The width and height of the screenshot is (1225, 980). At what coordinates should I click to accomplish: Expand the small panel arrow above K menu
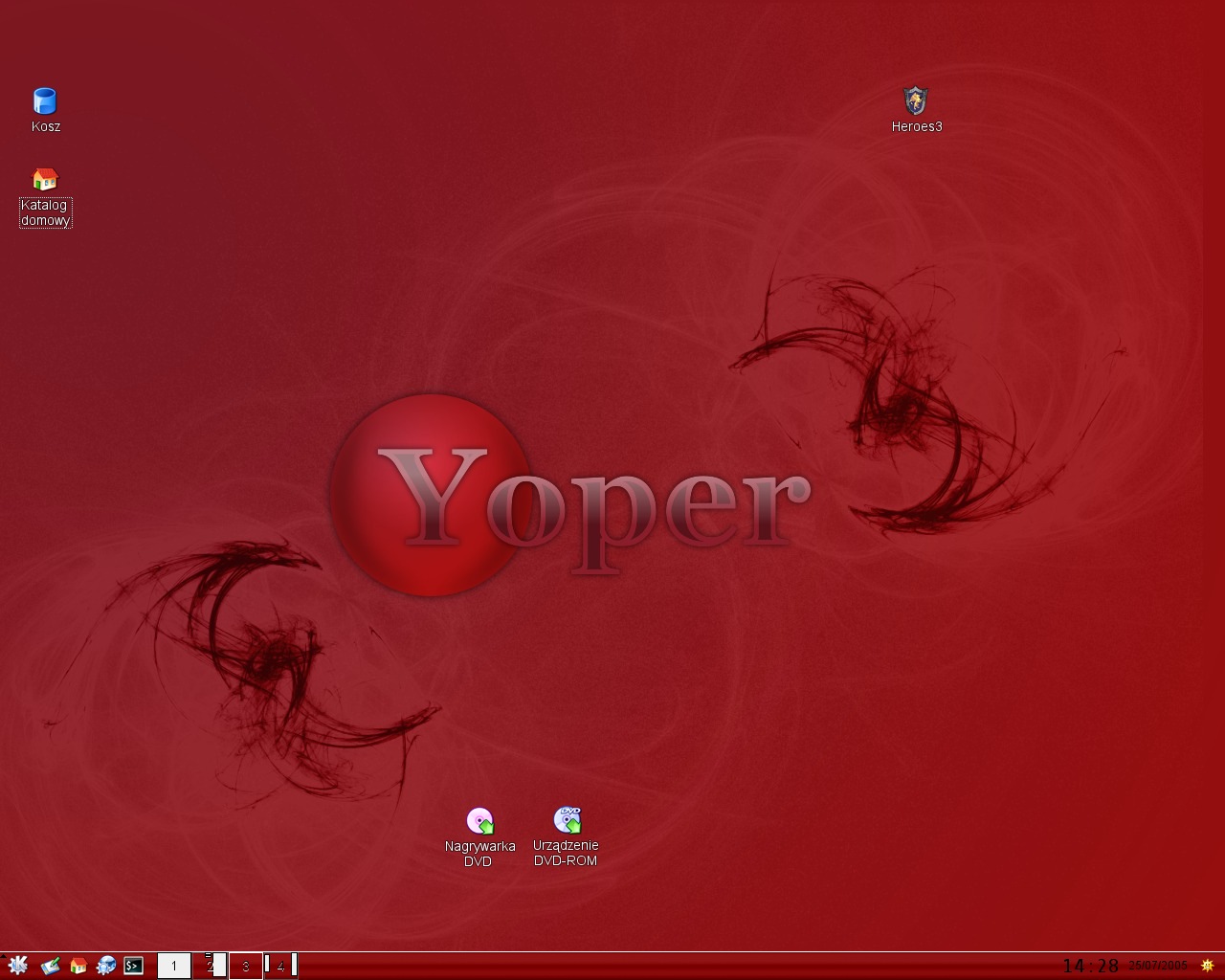click(x=3, y=956)
